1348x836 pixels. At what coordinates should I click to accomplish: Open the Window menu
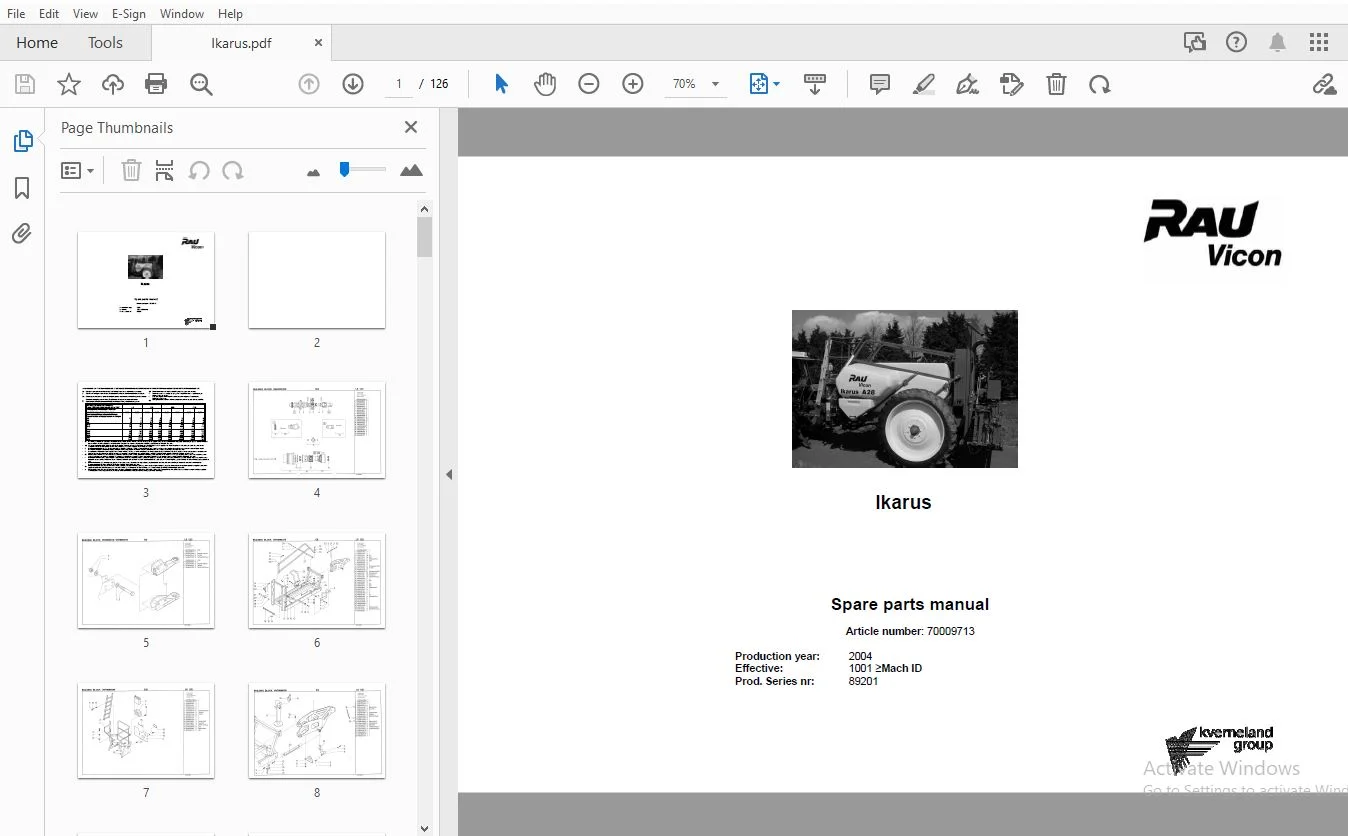(182, 14)
